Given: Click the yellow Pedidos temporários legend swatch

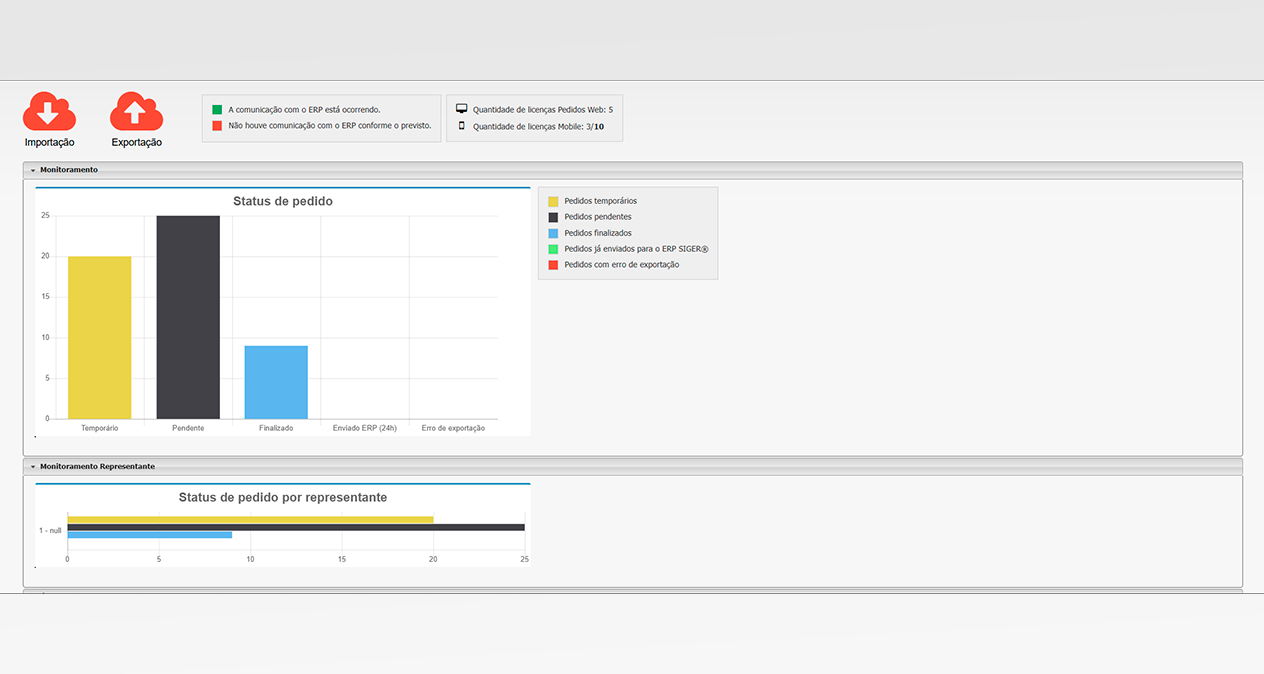Looking at the screenshot, I should [553, 201].
